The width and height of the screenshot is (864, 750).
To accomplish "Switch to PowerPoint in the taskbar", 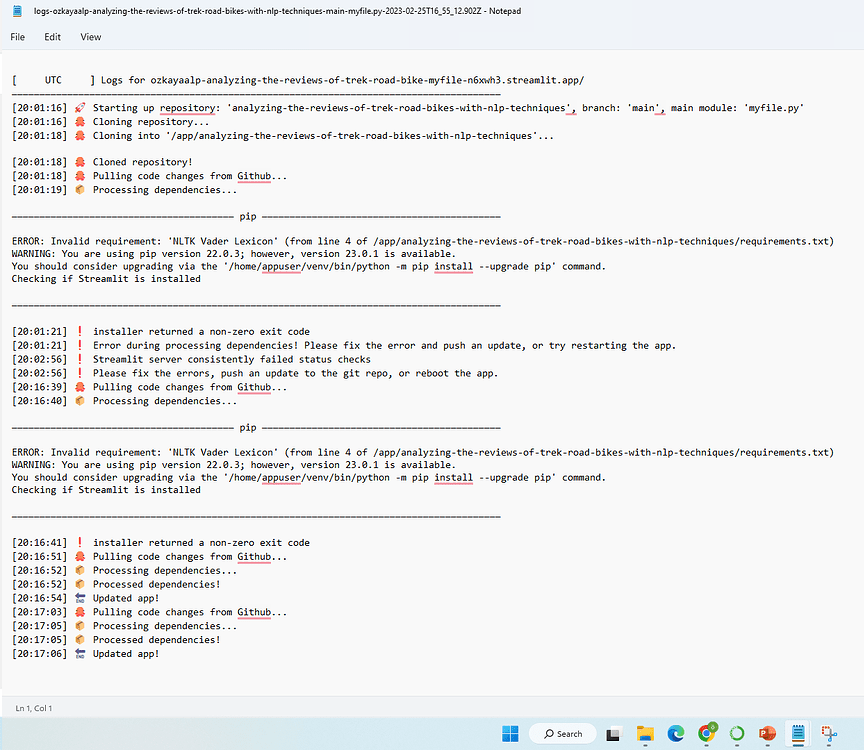I will pos(767,733).
